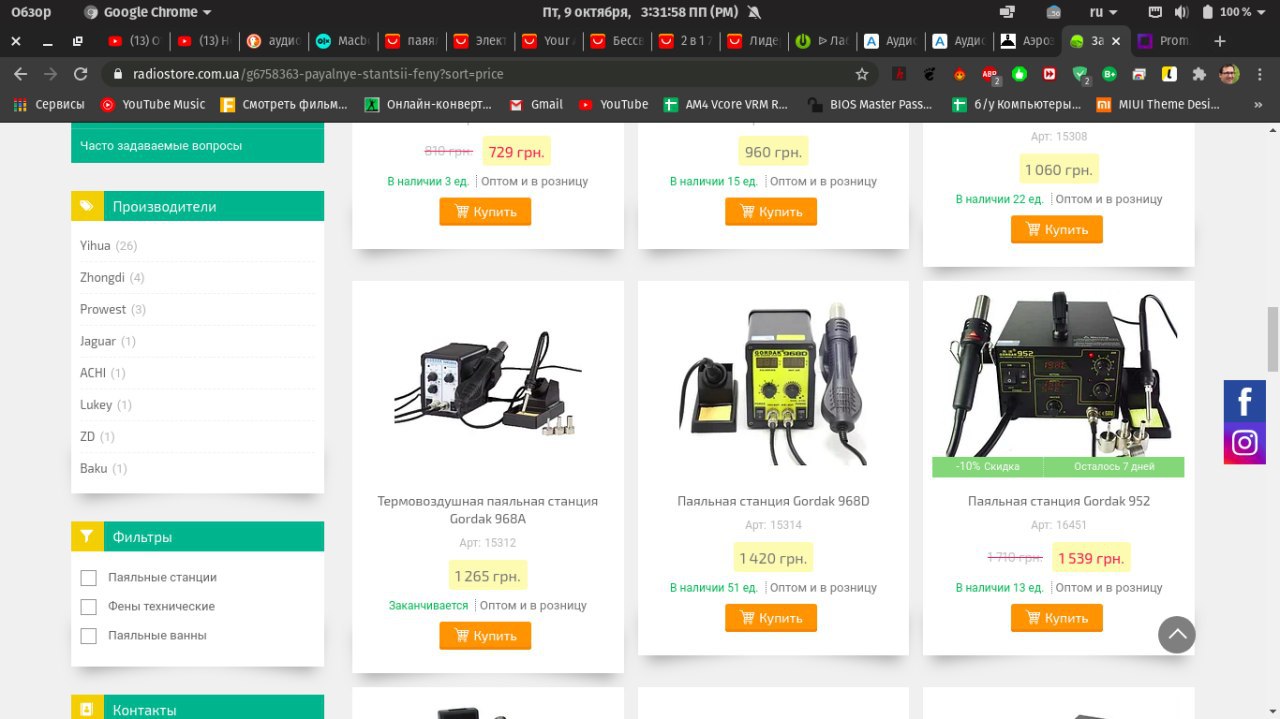
Task: Open Часто задаваемые вопросы link
Action: click(x=161, y=146)
